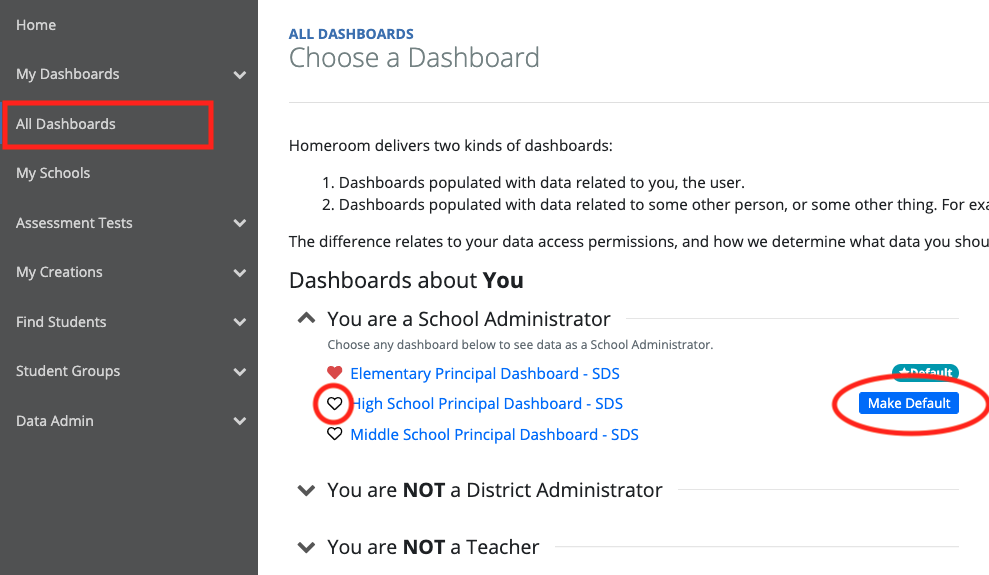Expand the Data Admin sidebar chevron
Screen dimensions: 989x575
click(239, 422)
